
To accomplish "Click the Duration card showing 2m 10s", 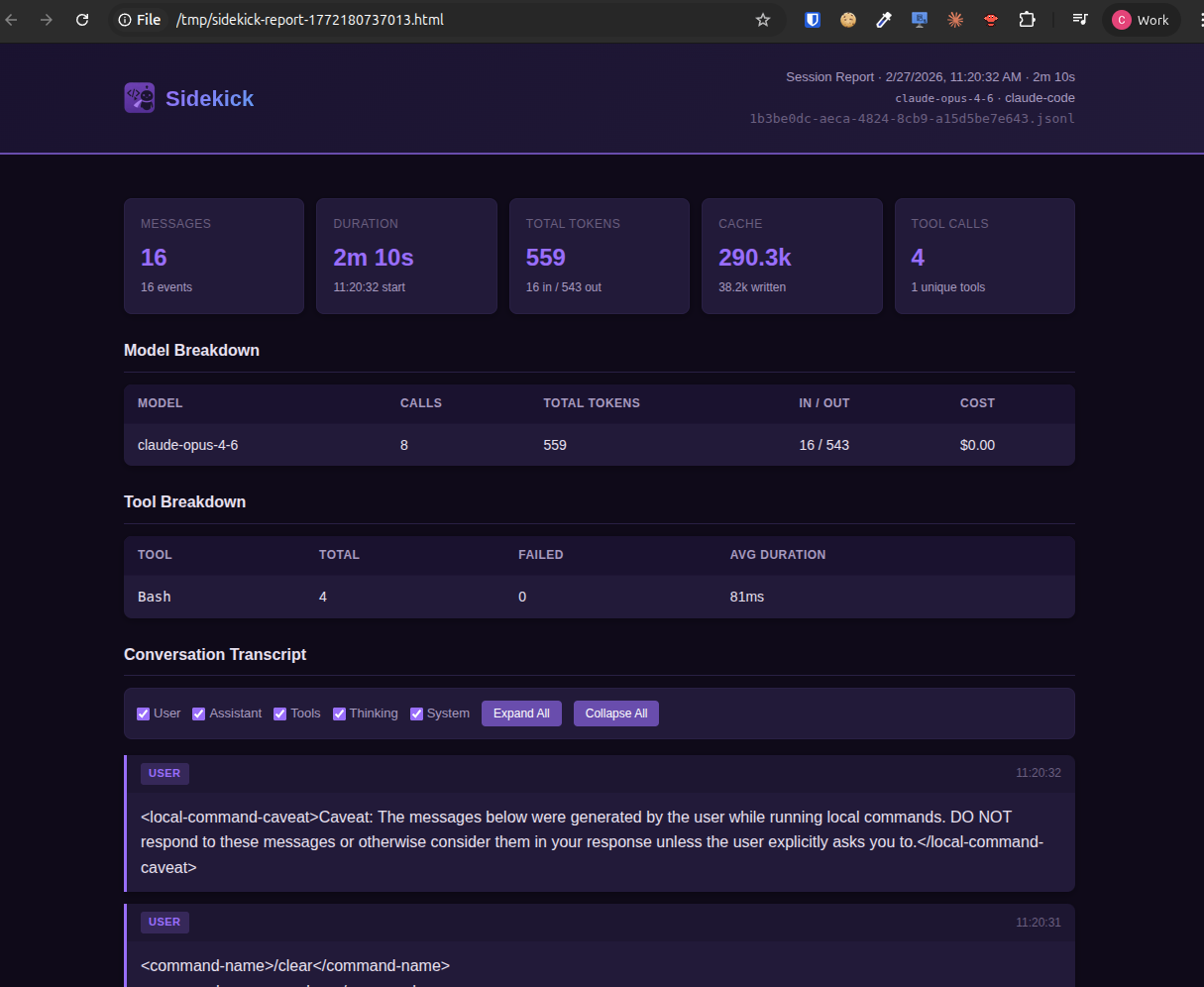I will point(406,256).
